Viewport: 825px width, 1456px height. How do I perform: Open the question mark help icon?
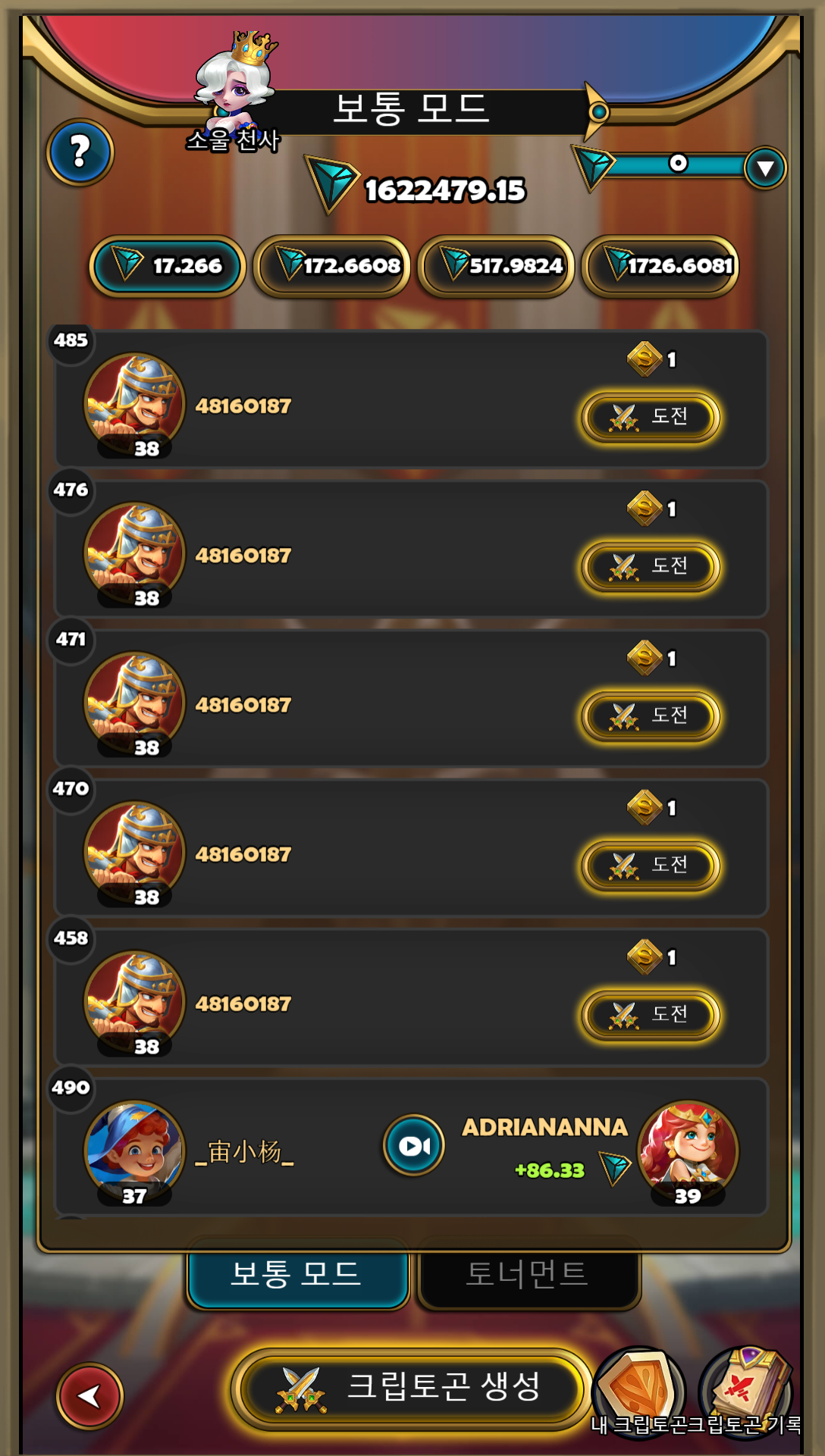pyautogui.click(x=80, y=152)
